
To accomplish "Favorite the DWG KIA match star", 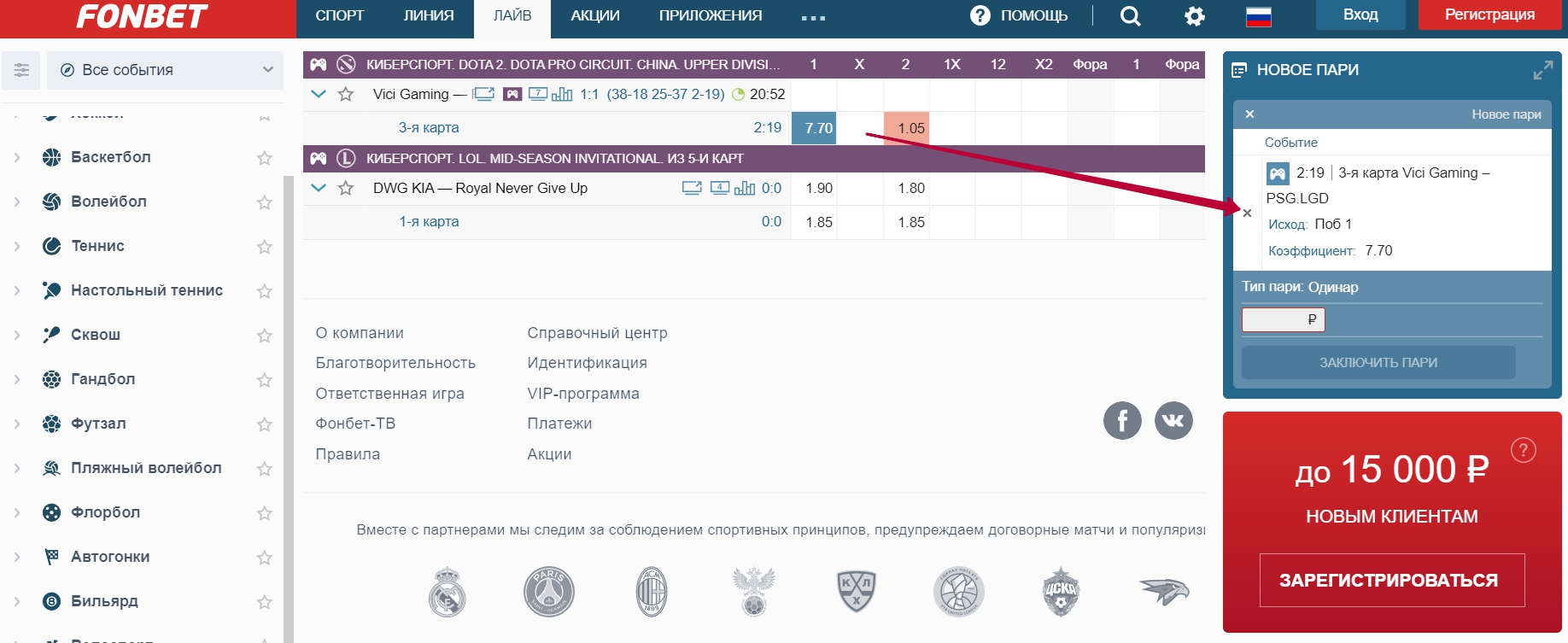I will point(346,188).
